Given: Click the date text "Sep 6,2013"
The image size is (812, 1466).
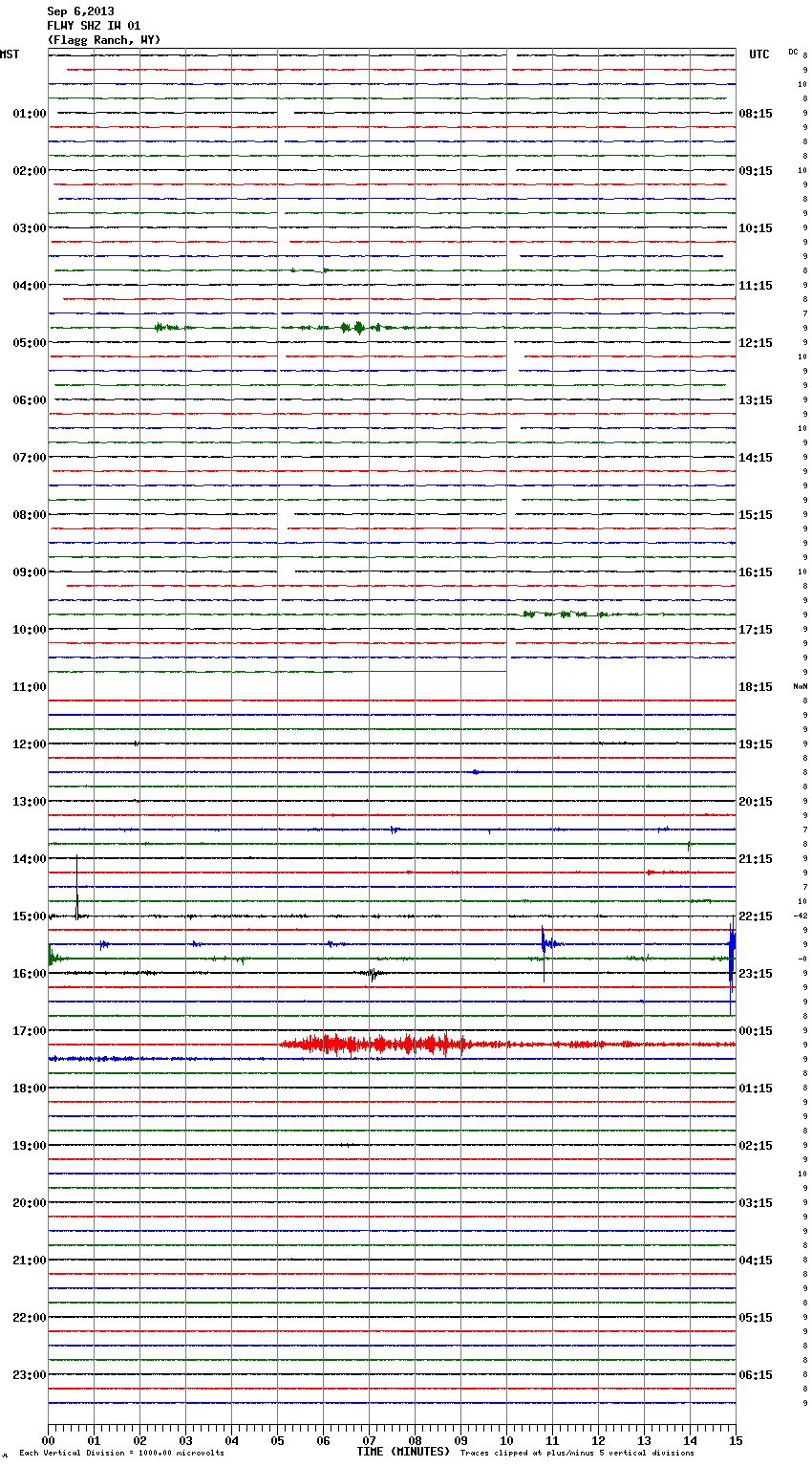Looking at the screenshot, I should [x=80, y=11].
